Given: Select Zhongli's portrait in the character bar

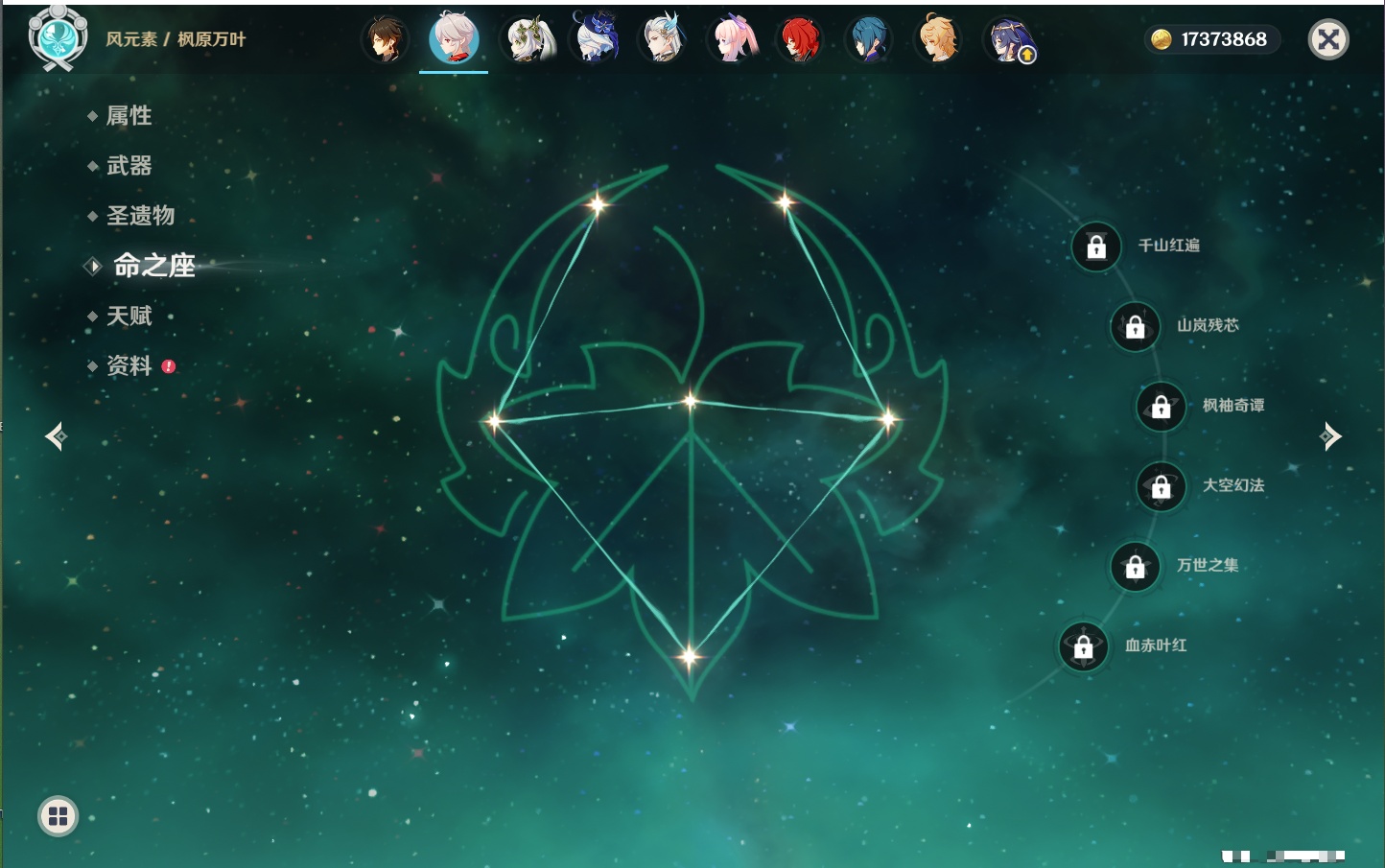Looking at the screenshot, I should tap(385, 40).
